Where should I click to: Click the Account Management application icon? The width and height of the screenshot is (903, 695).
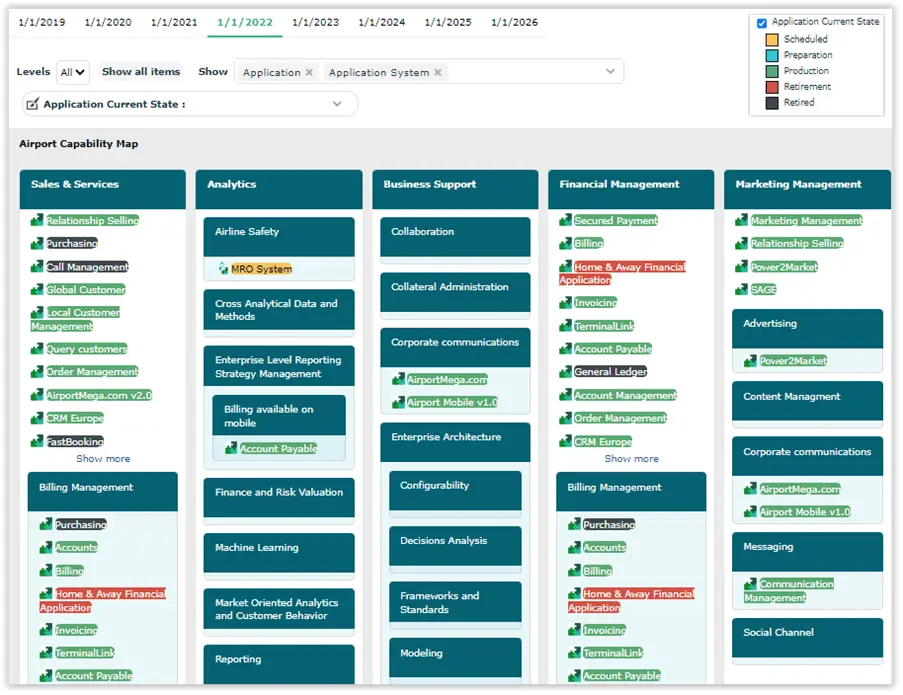coord(566,395)
